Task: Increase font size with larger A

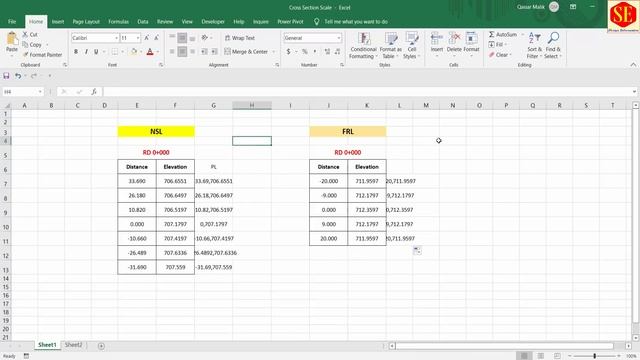Action: pyautogui.click(x=147, y=38)
